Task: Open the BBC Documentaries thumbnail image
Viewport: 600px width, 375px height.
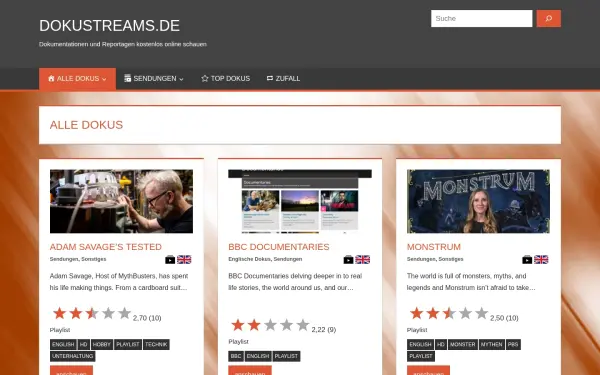Action: pos(300,201)
